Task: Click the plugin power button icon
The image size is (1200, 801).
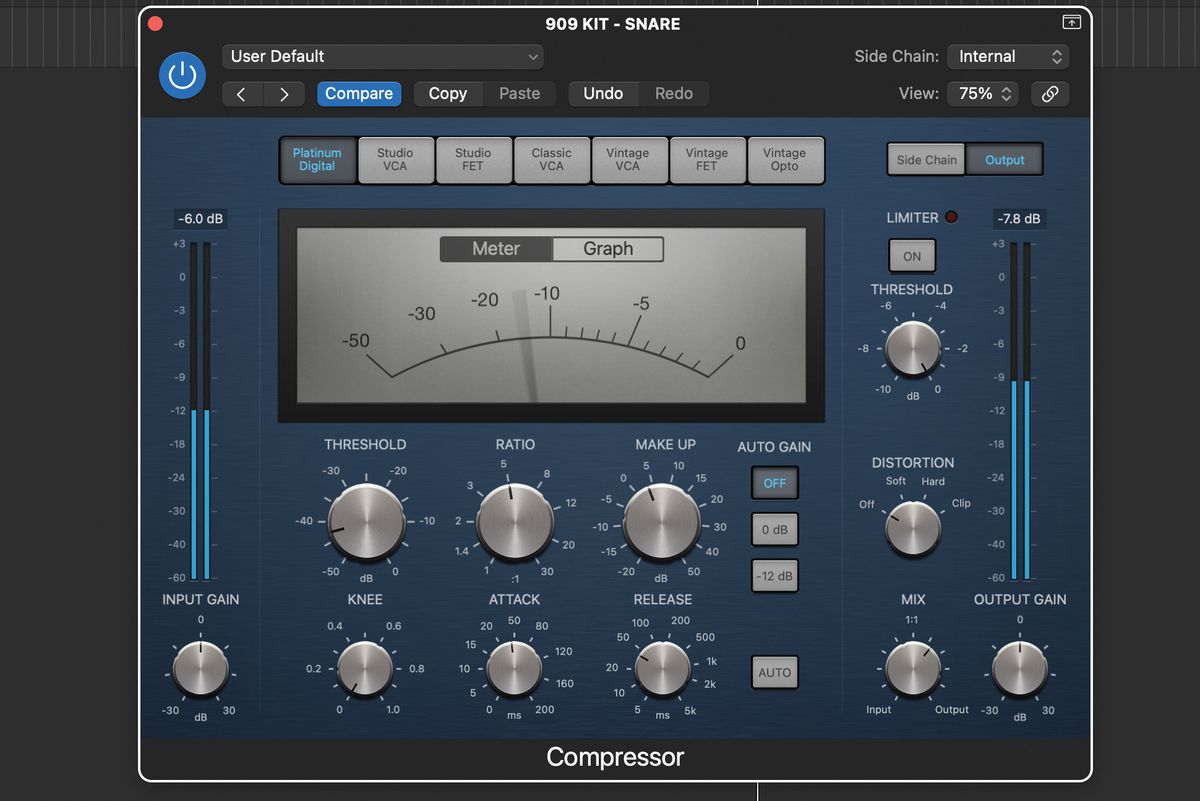Action: pyautogui.click(x=182, y=75)
